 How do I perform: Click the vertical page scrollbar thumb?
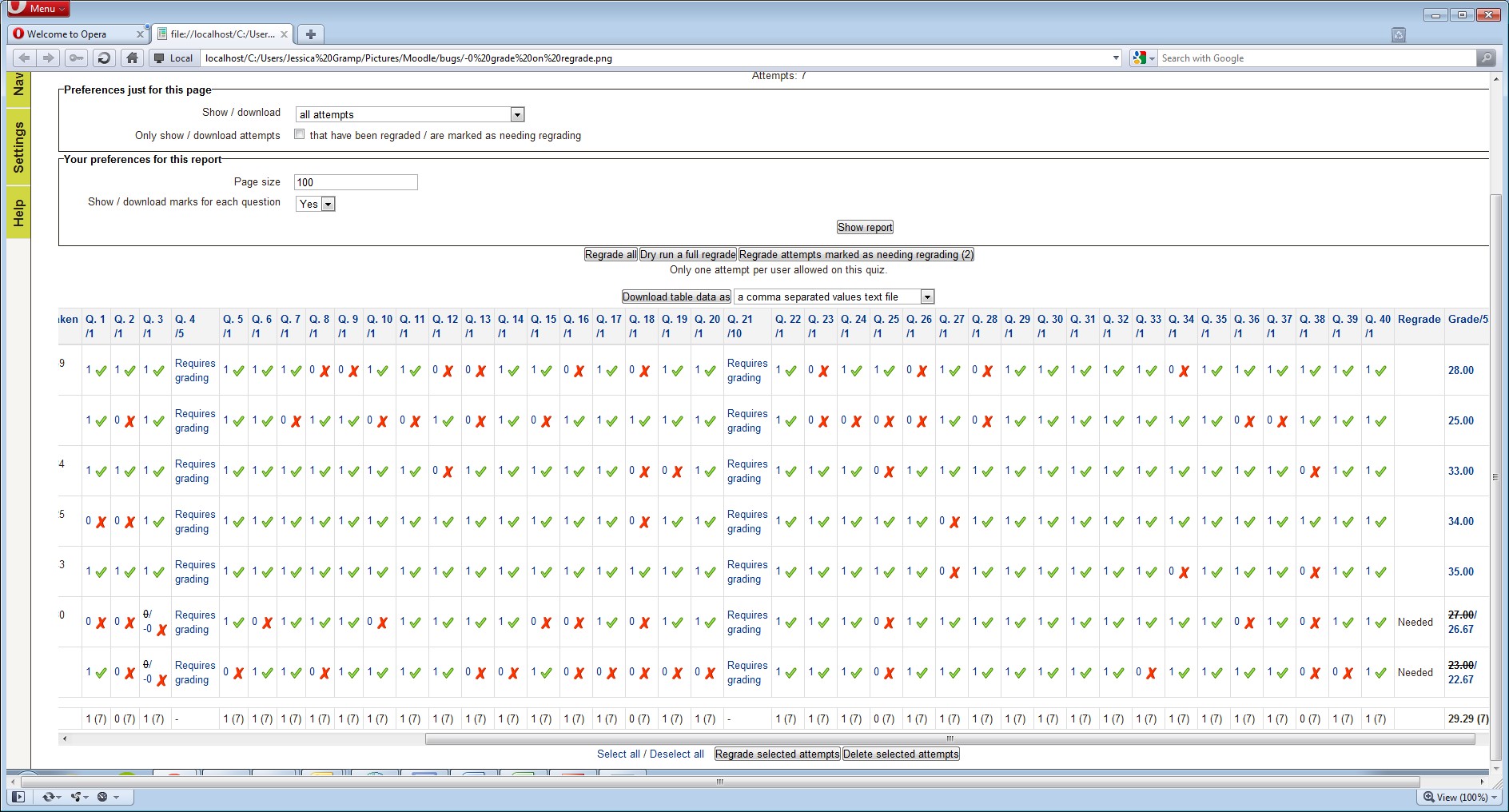(x=1495, y=476)
